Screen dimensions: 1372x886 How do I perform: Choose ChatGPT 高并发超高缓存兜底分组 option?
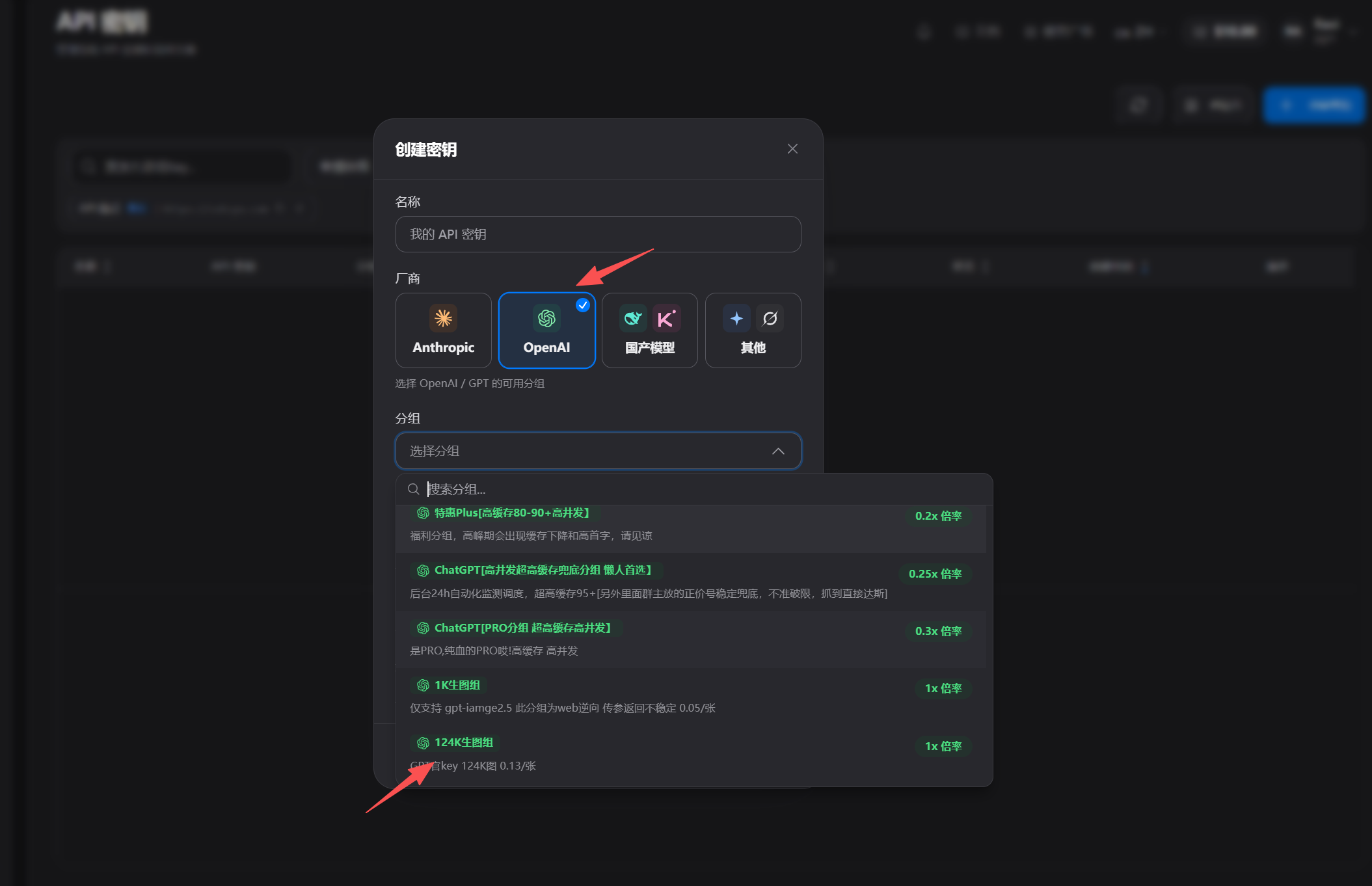691,582
